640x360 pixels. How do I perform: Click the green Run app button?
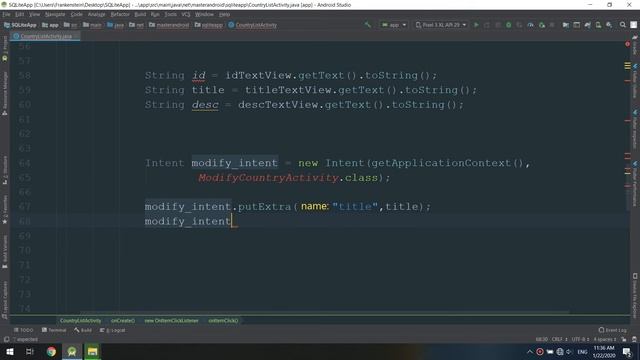pyautogui.click(x=476, y=25)
